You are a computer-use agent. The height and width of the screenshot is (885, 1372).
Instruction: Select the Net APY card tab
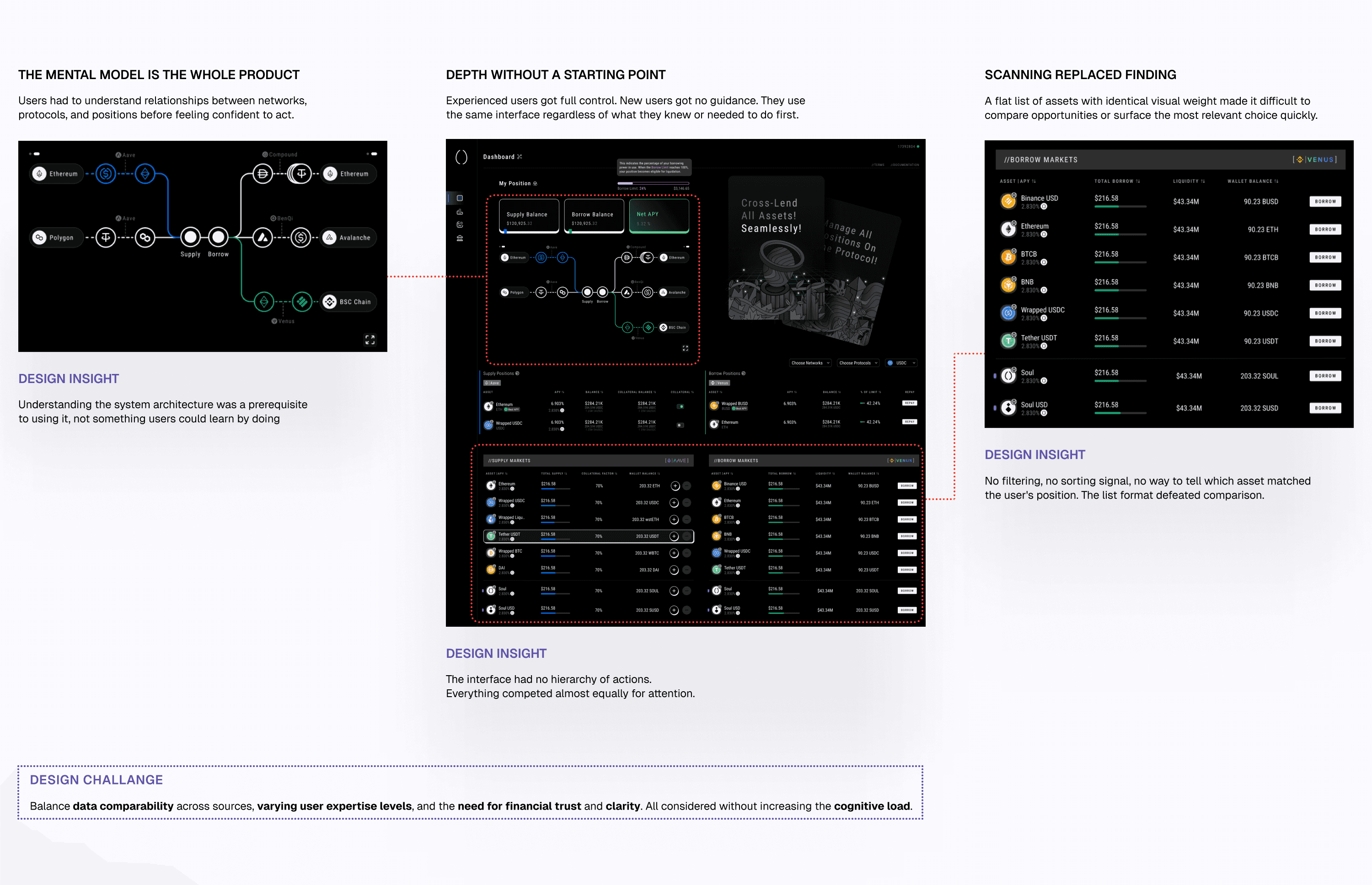(x=659, y=216)
